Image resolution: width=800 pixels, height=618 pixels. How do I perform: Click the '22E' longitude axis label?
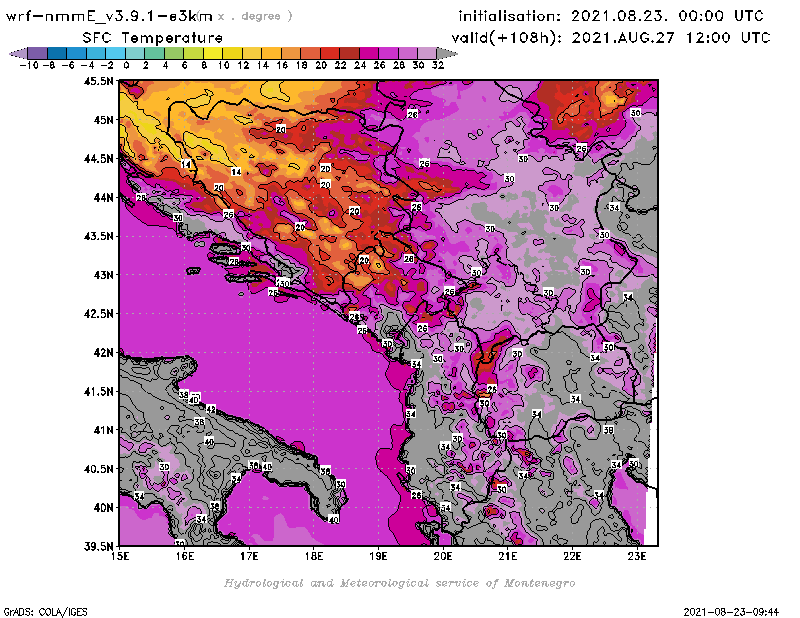tap(572, 556)
